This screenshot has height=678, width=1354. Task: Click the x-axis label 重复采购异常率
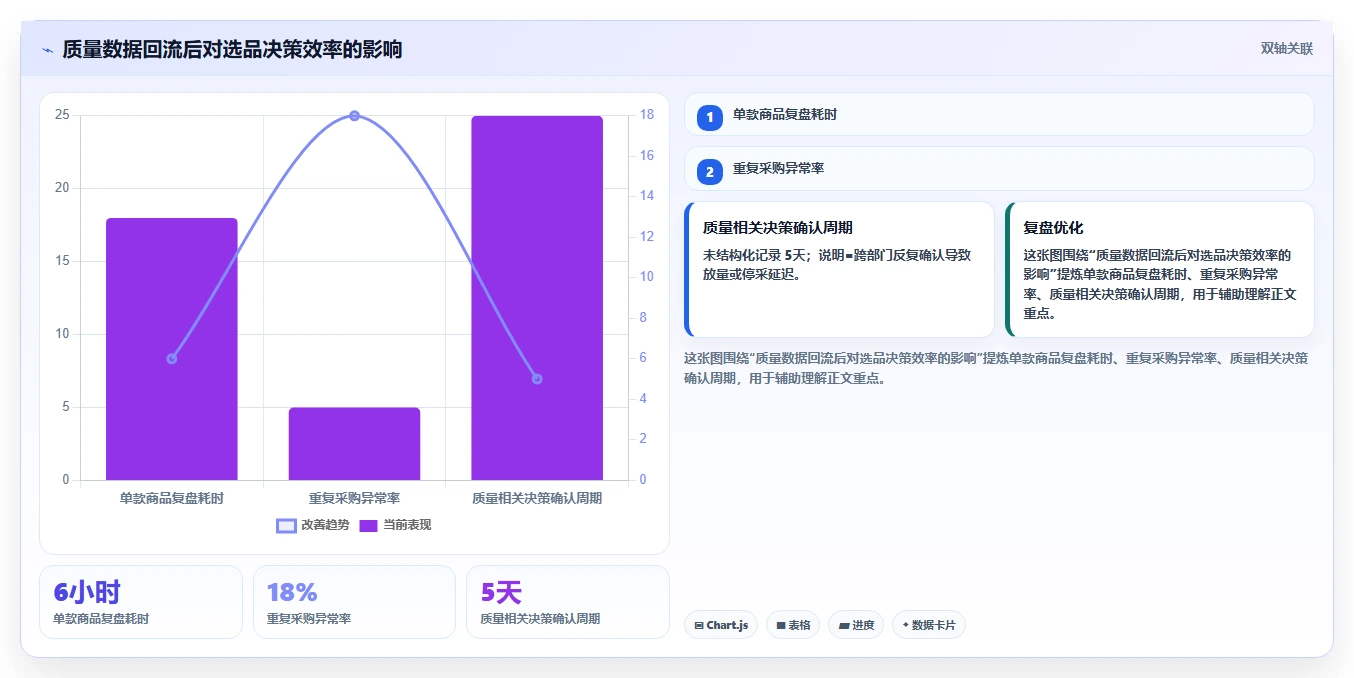(354, 498)
